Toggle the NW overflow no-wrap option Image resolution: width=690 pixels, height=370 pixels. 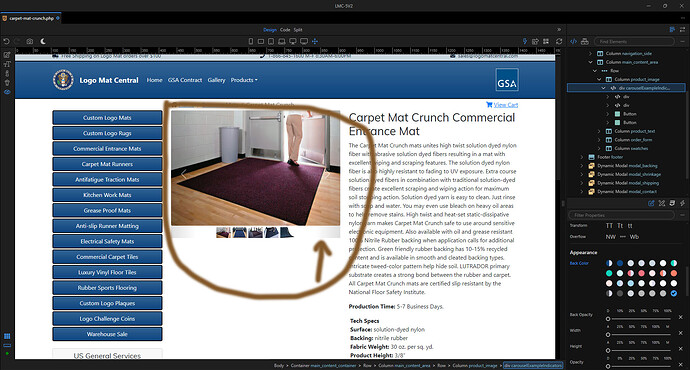point(610,237)
